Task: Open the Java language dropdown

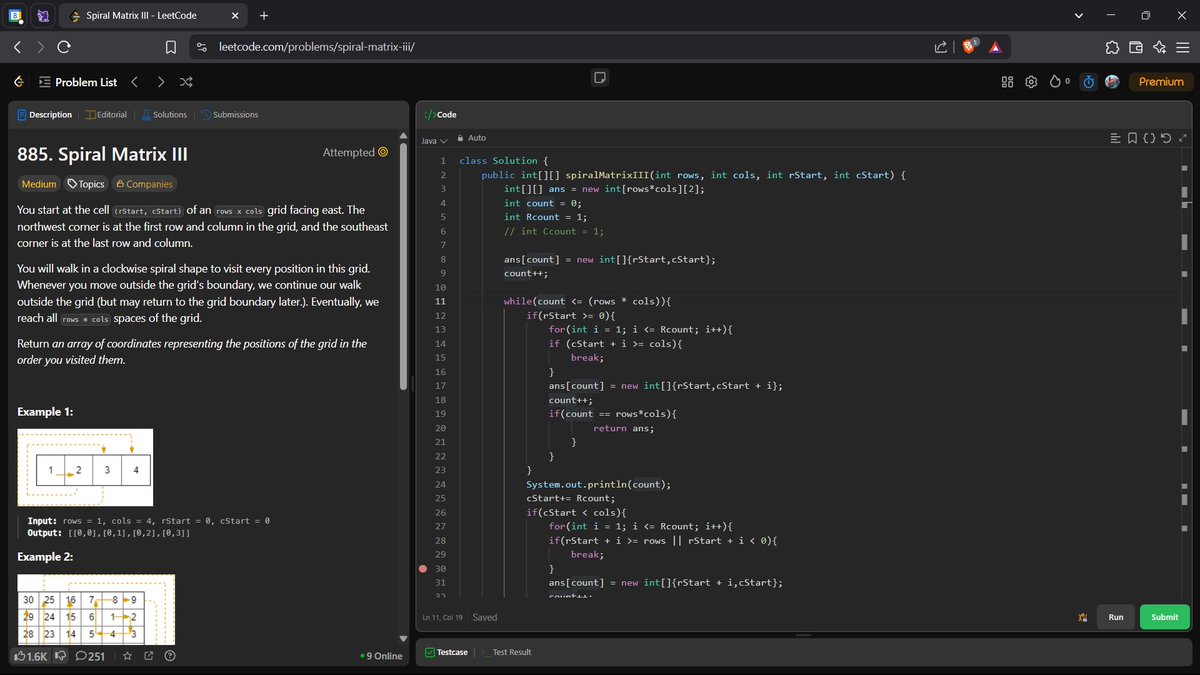Action: point(433,138)
